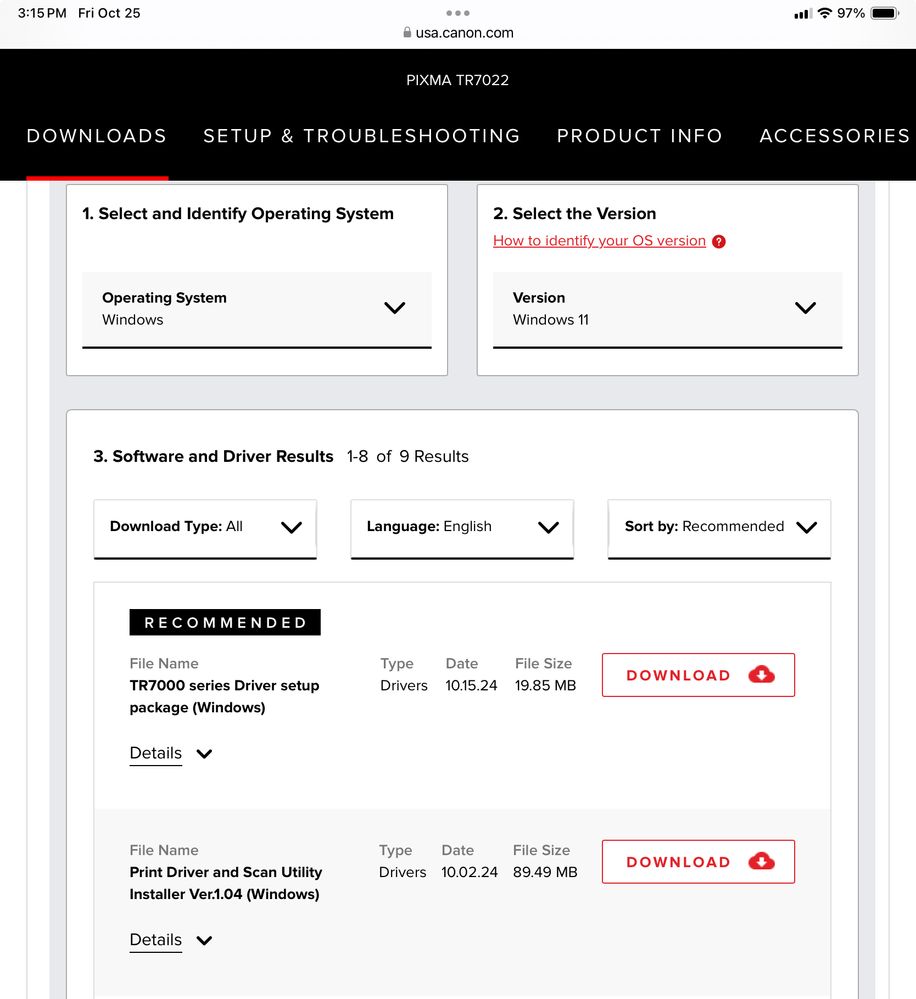Tap the Wi-Fi icon in status bar
This screenshot has width=916, height=999.
click(825, 13)
